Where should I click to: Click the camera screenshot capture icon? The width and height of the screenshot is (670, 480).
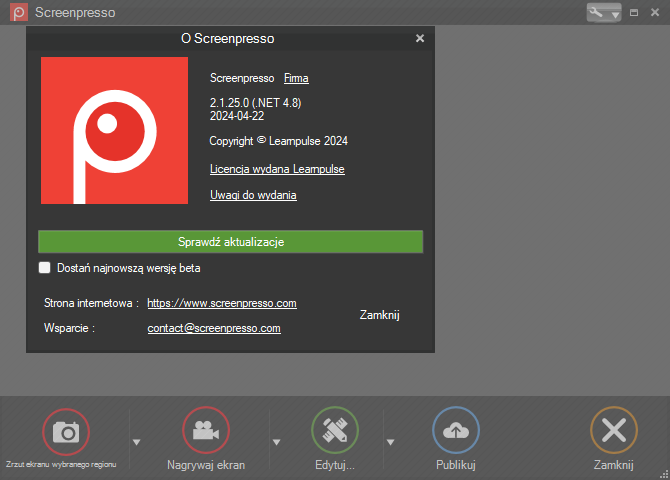pos(66,432)
